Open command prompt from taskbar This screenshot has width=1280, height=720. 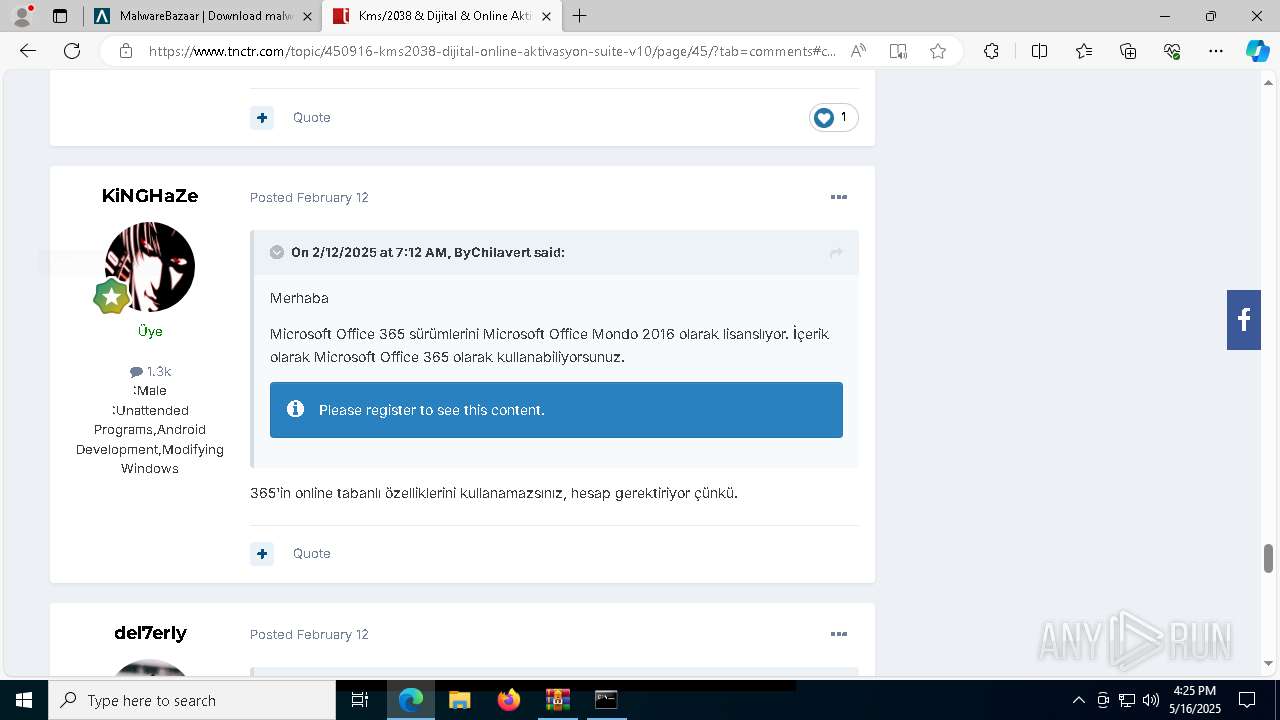(606, 700)
